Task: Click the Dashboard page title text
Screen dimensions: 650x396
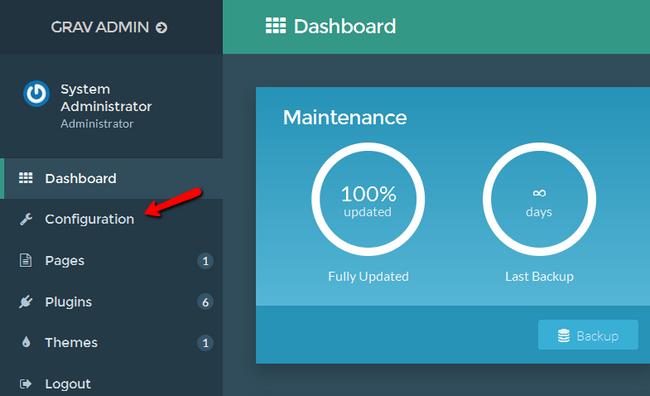Action: [345, 26]
